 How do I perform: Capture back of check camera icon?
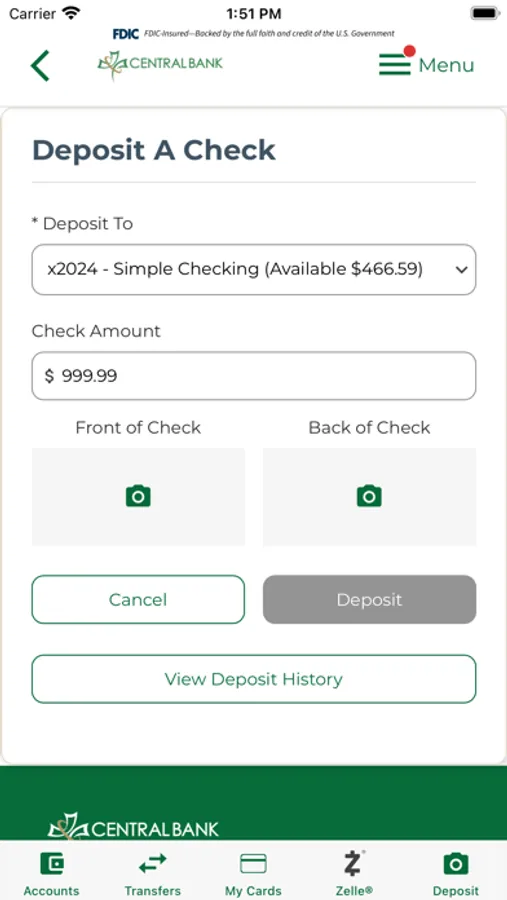pyautogui.click(x=369, y=496)
